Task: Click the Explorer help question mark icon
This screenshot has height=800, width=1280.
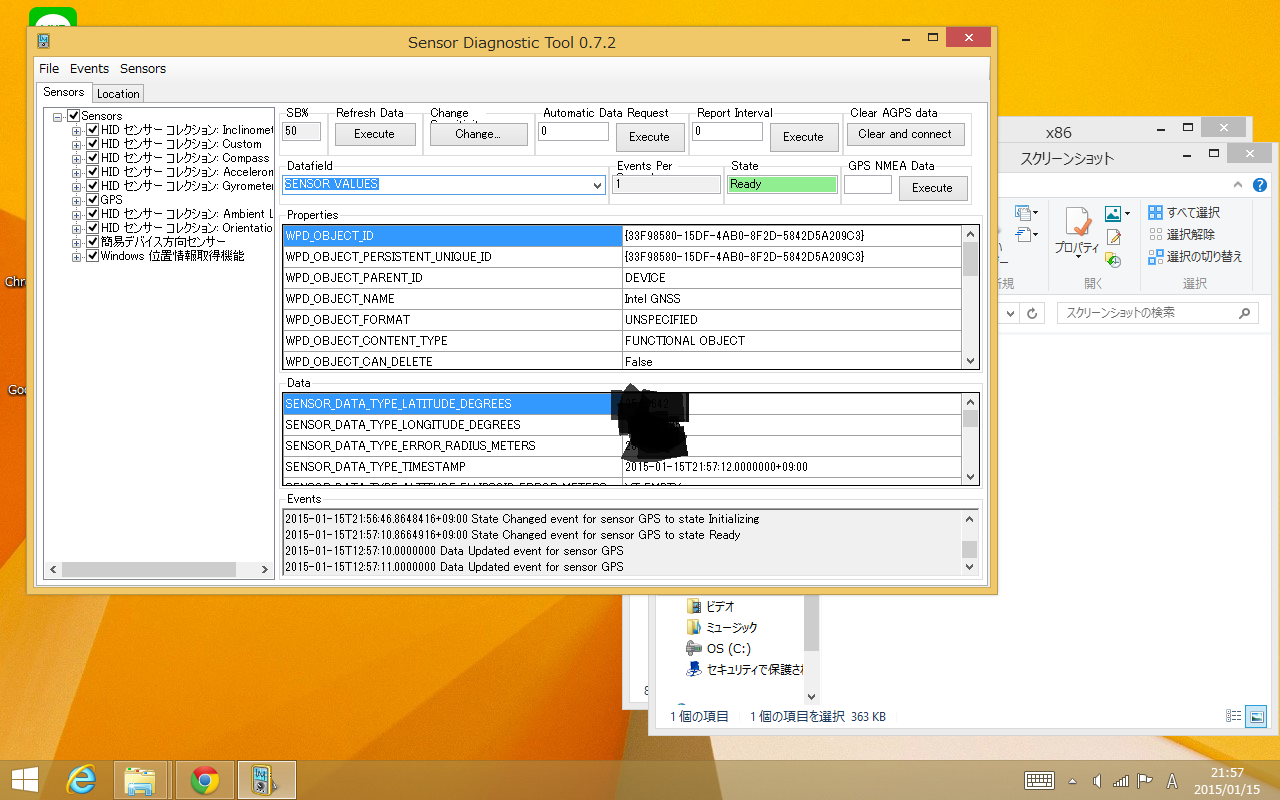Action: (1260, 185)
